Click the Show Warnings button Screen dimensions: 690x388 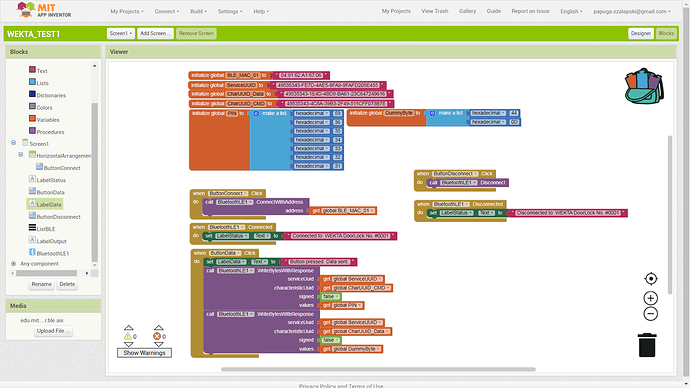coord(144,353)
